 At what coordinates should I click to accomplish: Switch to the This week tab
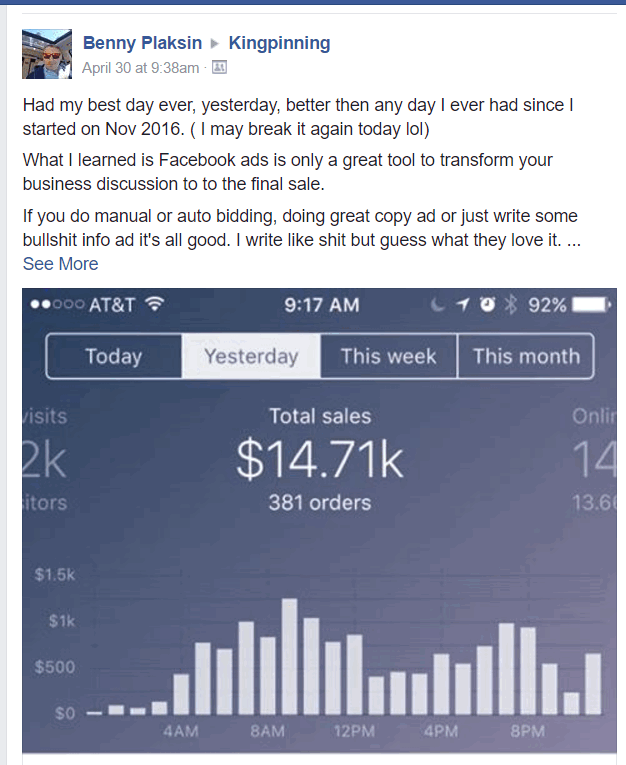pos(388,356)
